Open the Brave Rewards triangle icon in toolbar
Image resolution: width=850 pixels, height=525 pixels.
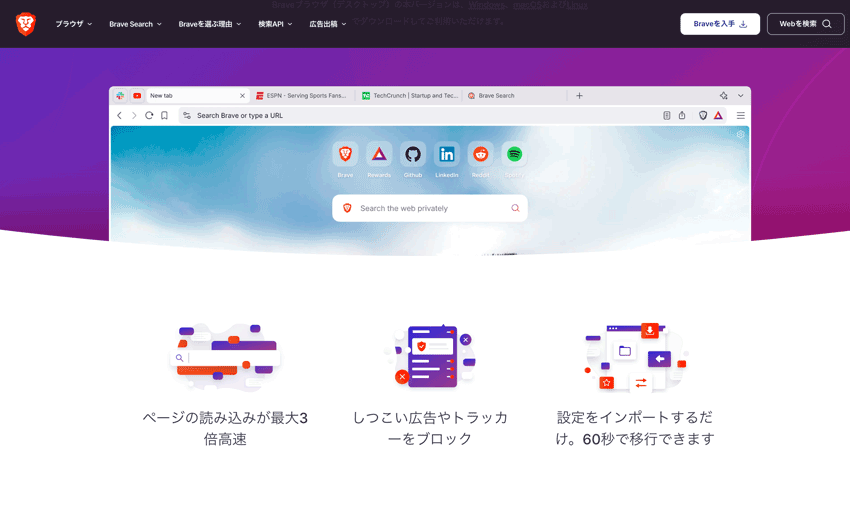click(x=718, y=116)
